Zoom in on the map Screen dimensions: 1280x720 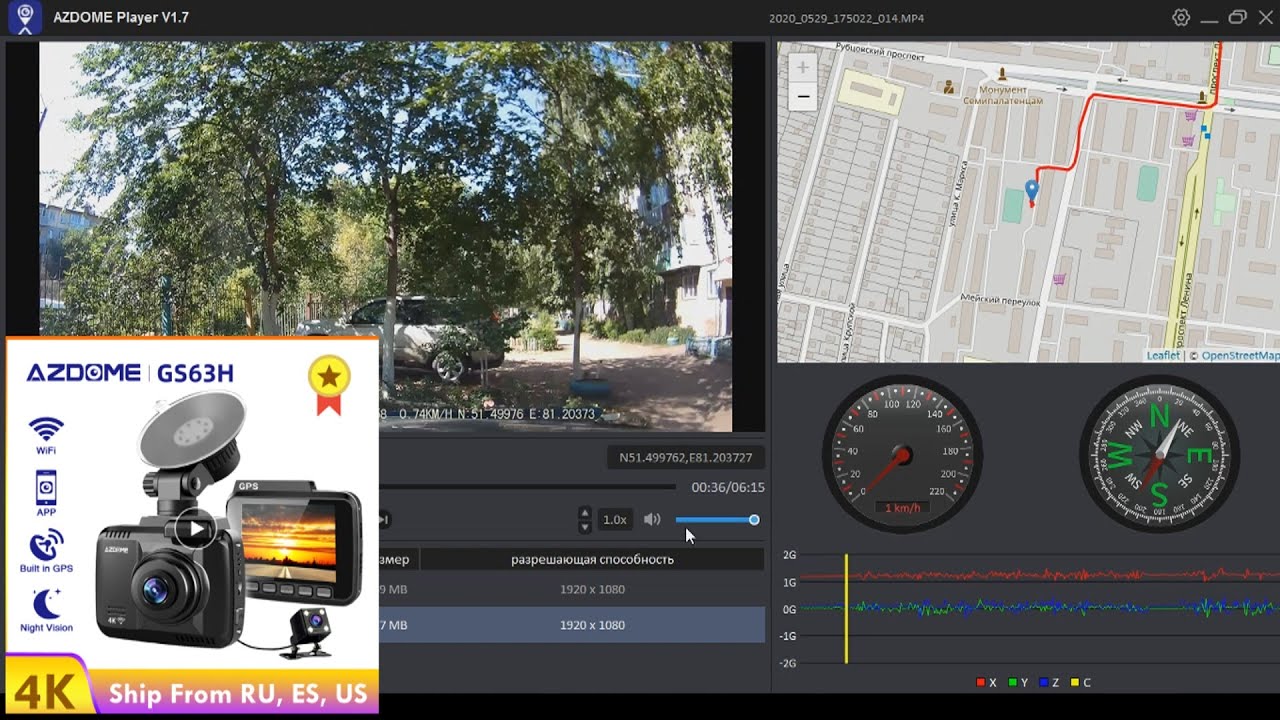coord(803,68)
